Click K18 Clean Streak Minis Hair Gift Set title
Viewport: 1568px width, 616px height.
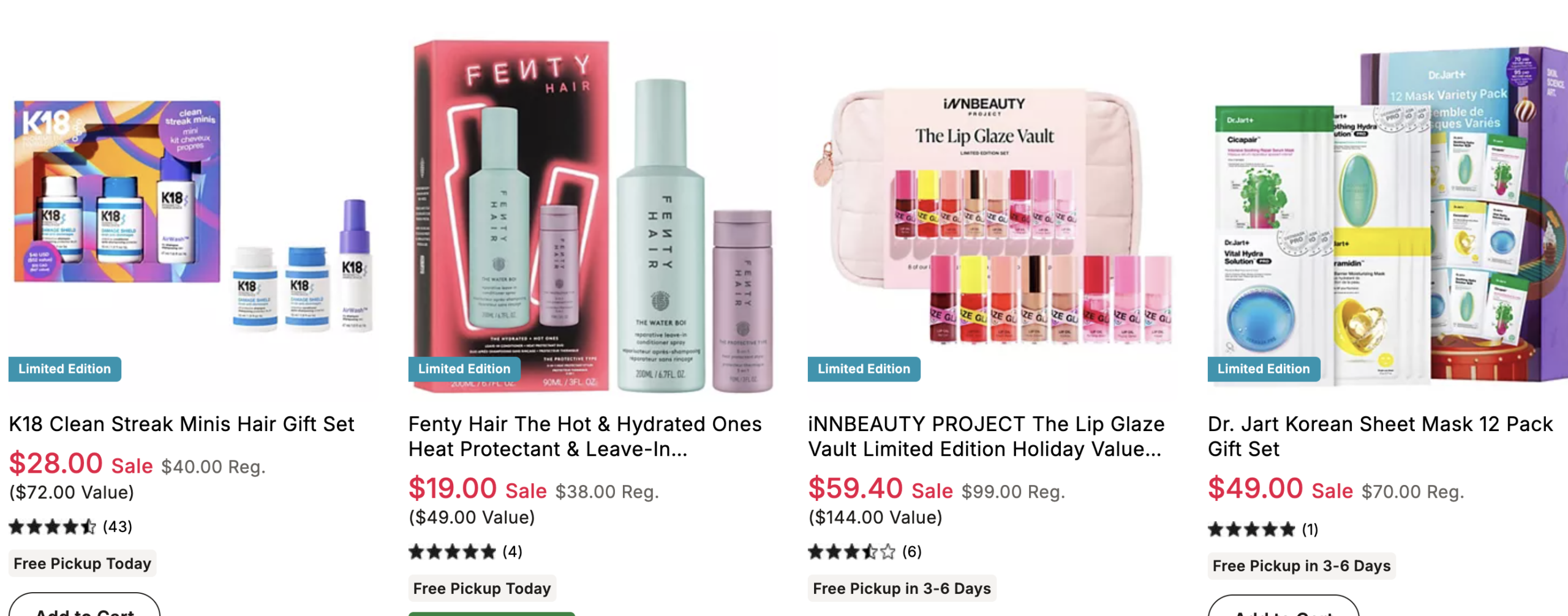[181, 424]
